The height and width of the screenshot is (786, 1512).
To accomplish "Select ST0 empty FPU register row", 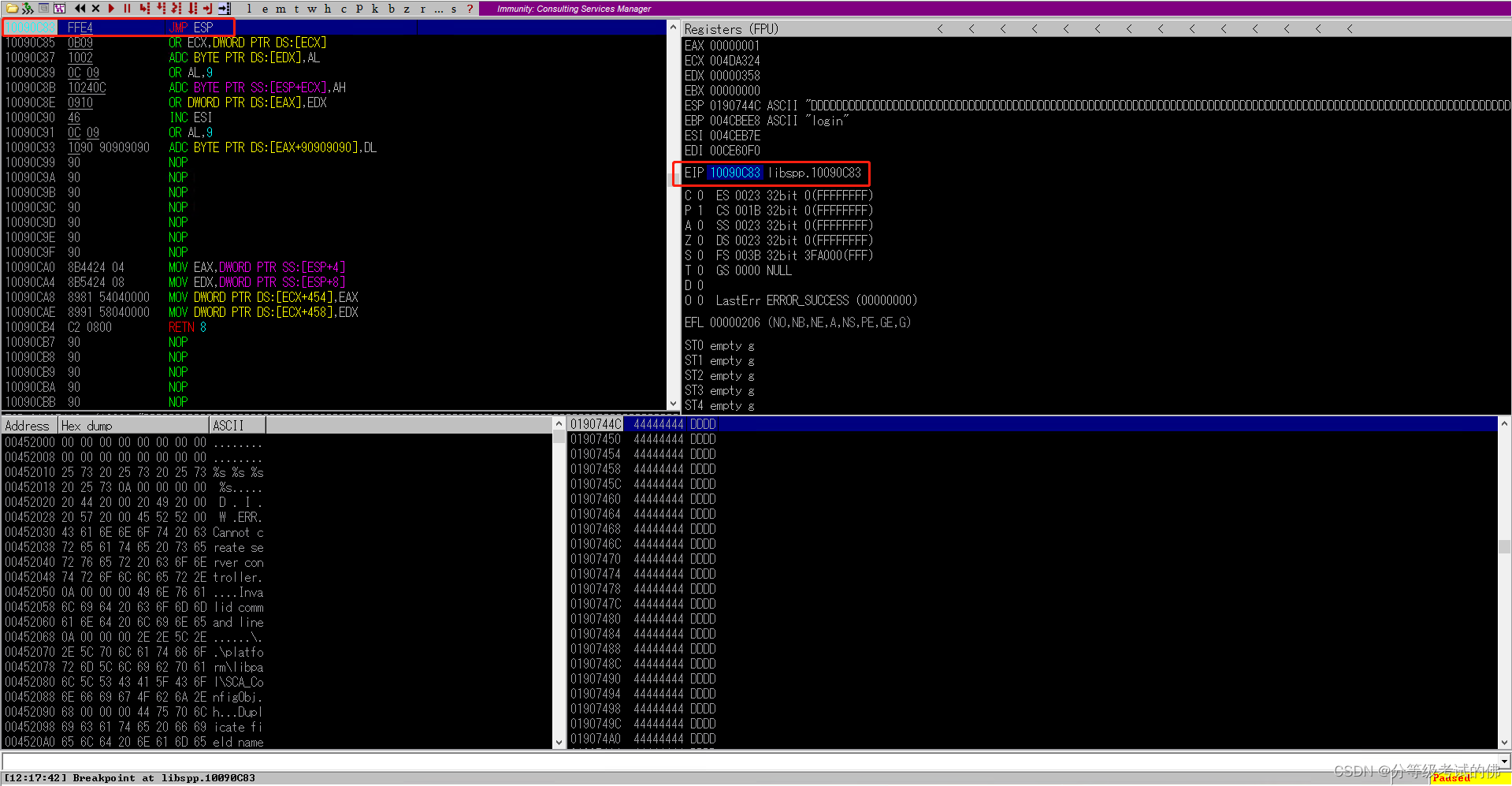I will [720, 345].
